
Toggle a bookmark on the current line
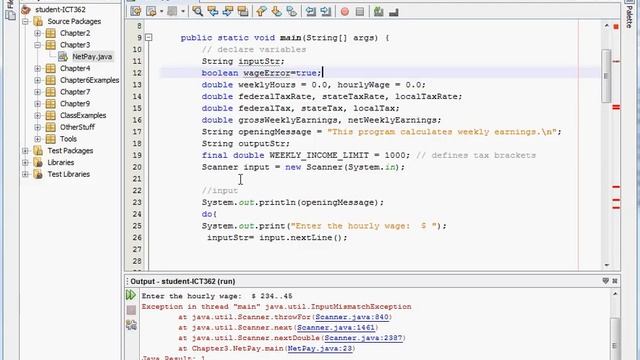pos(291,11)
